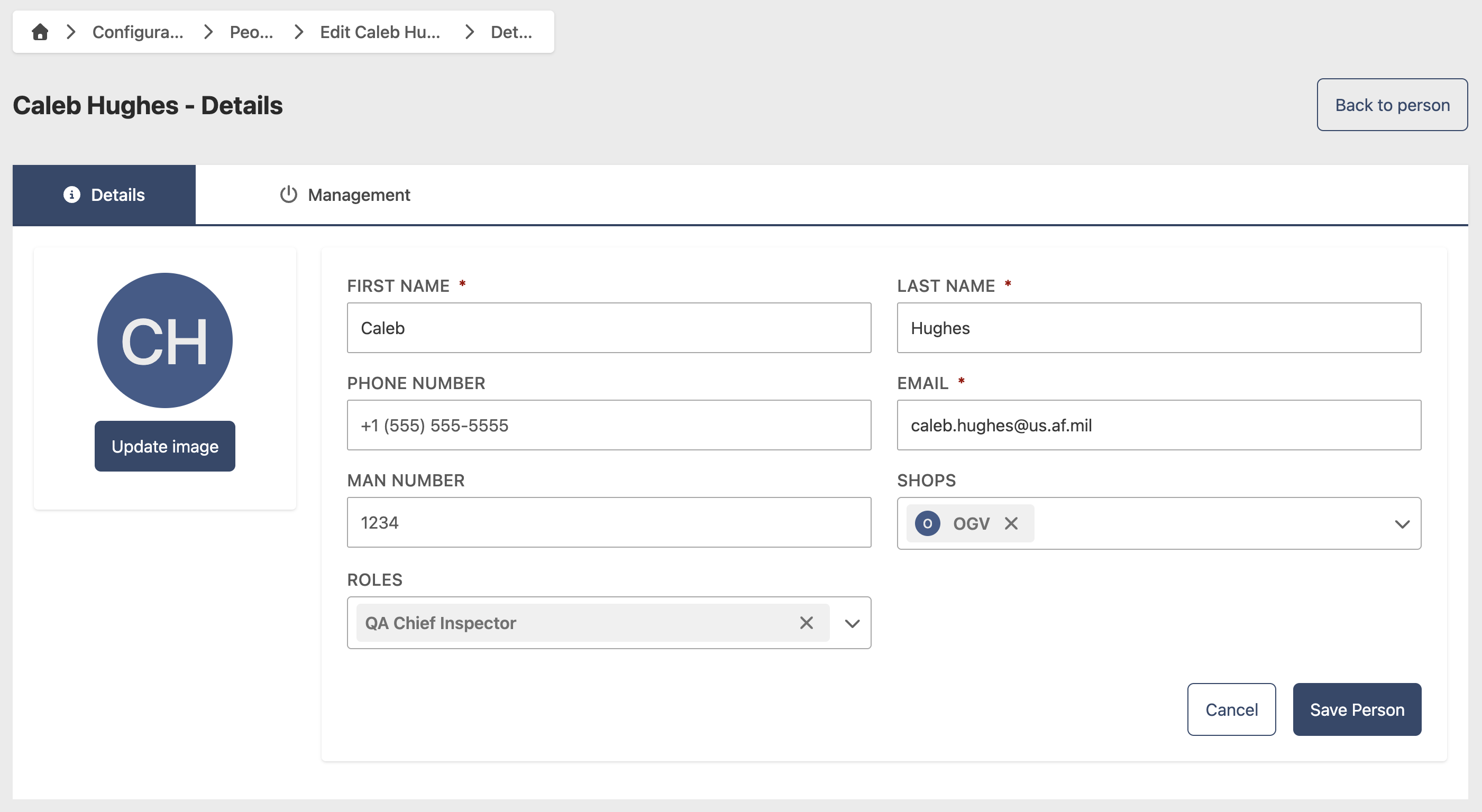This screenshot has height=812, width=1482.
Task: Open the Management tab
Action: pyautogui.click(x=345, y=195)
